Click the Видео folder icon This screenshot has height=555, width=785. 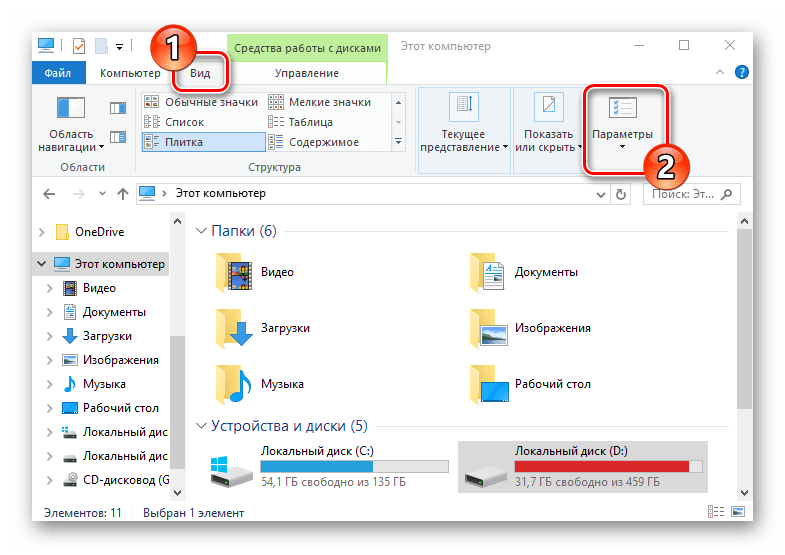tap(233, 273)
